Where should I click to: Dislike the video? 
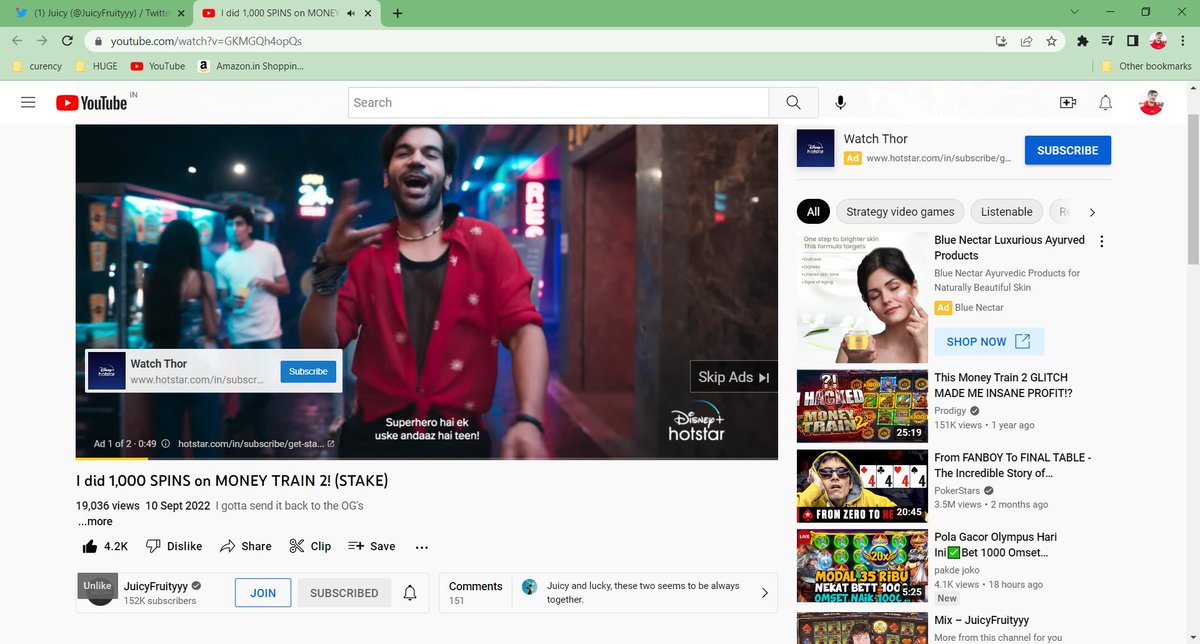tap(174, 546)
